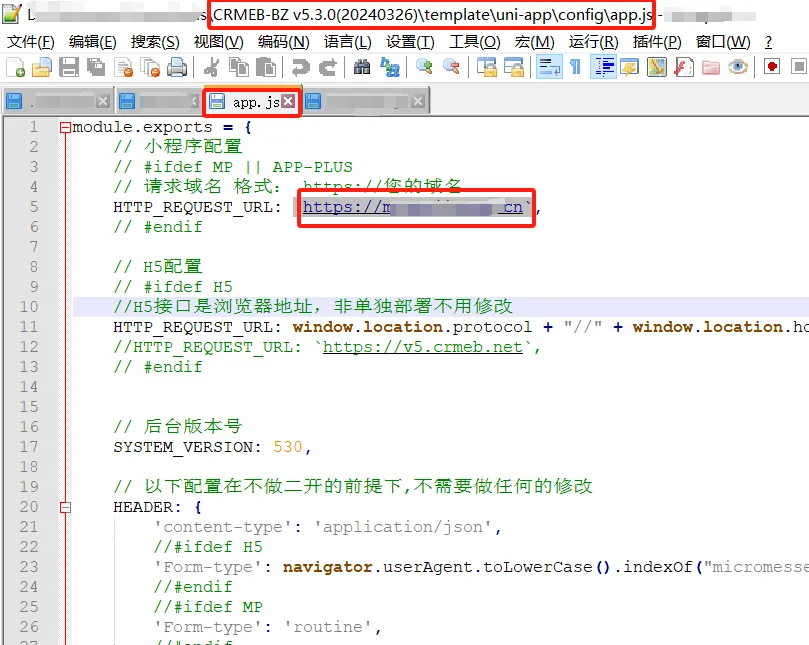809x645 pixels.
Task: Collapse the HEADER block fold marker
Action: click(x=65, y=507)
